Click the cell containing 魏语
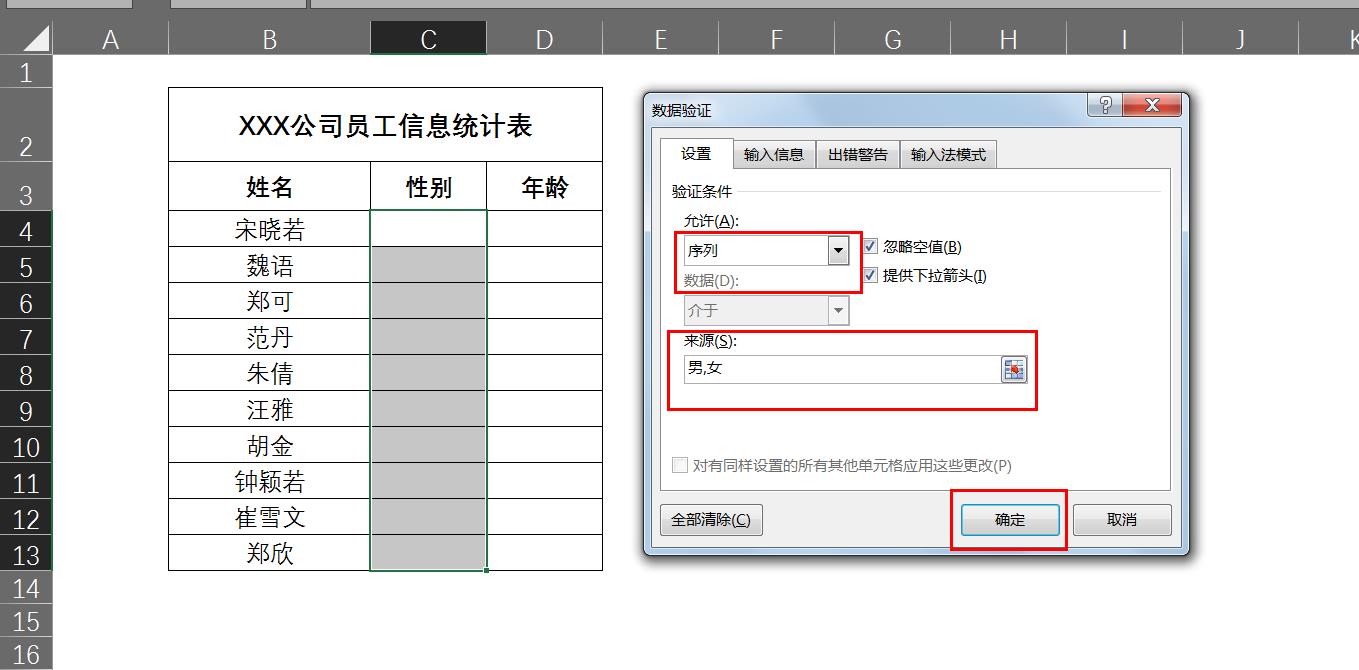Screen dimensions: 1359x670 pyautogui.click(x=269, y=265)
